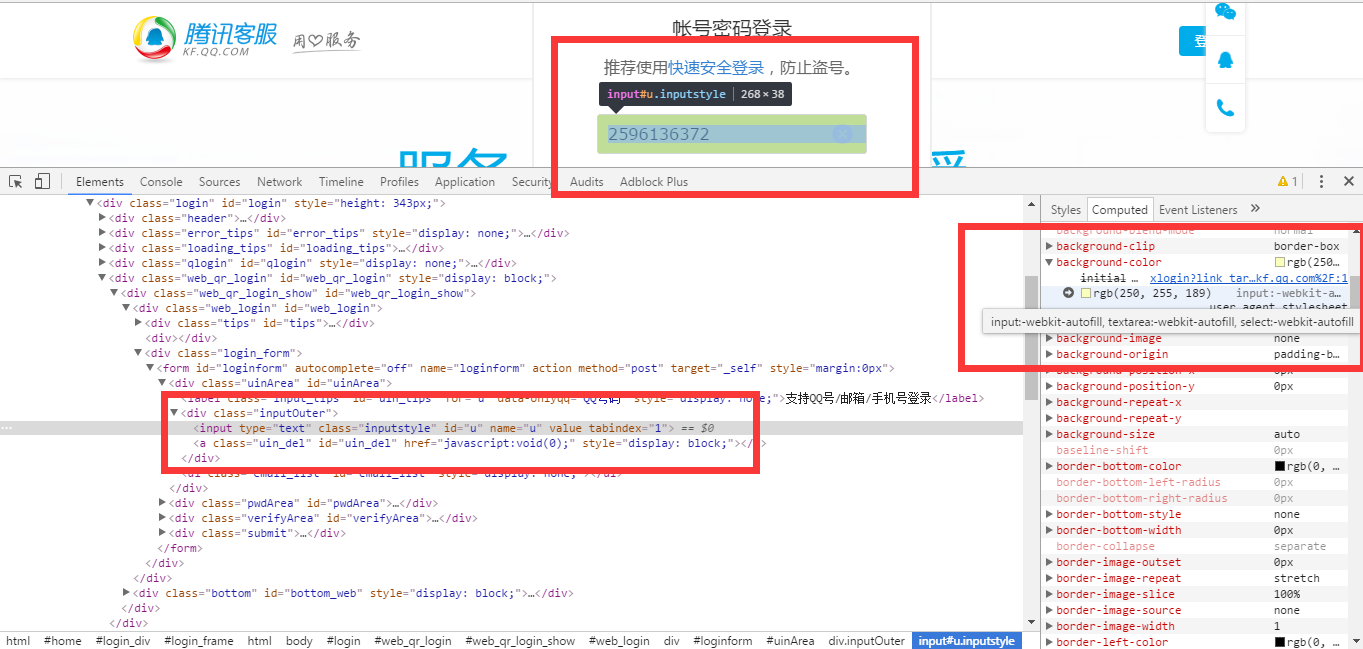
Task: Click the clear icon inside QQ number input
Action: click(x=843, y=134)
